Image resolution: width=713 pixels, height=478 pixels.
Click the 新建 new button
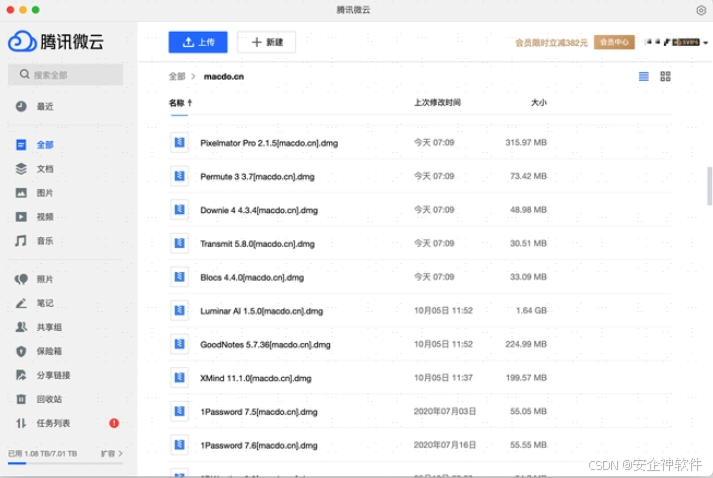[266, 42]
